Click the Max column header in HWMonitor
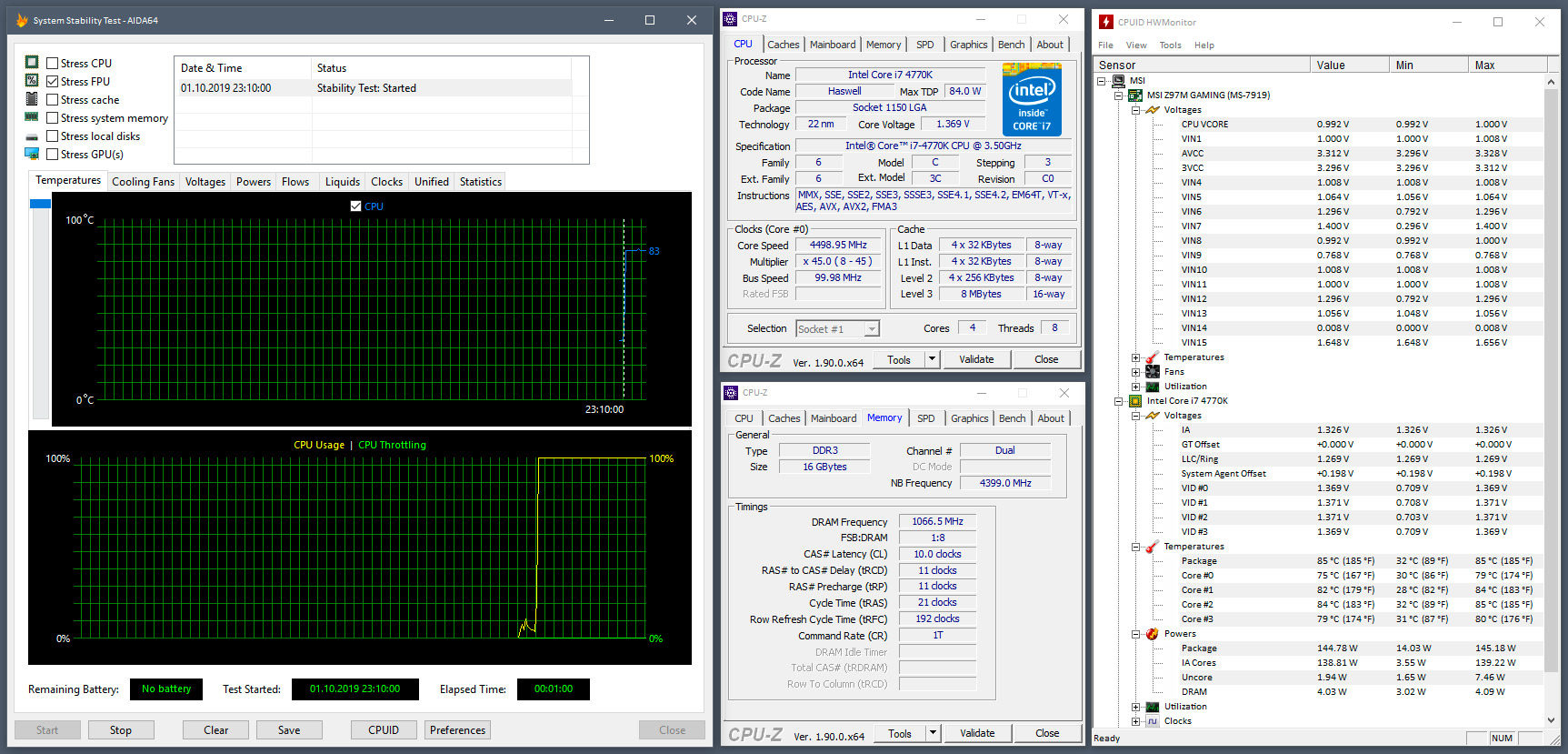The width and height of the screenshot is (1568, 754). tap(1508, 65)
